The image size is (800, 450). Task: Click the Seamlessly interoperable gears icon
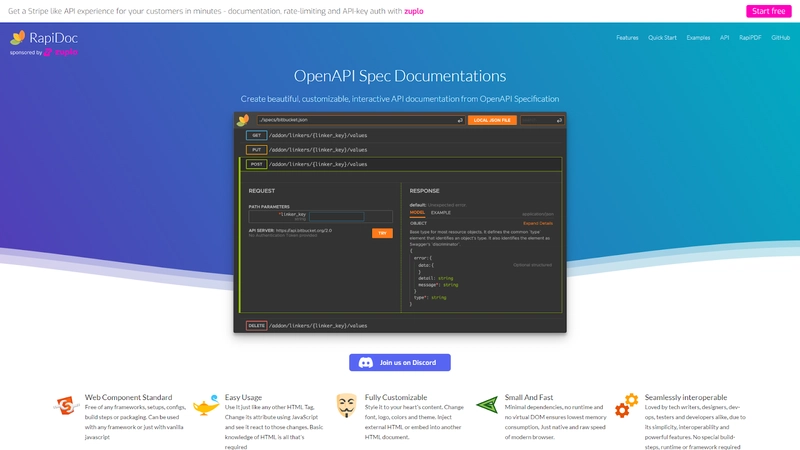tap(627, 406)
